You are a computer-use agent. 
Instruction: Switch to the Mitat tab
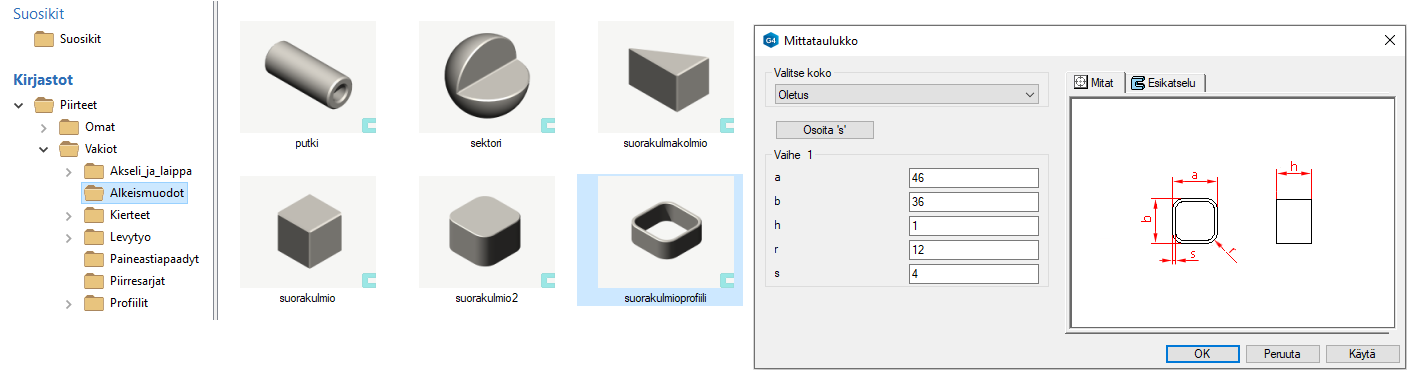tap(1096, 83)
